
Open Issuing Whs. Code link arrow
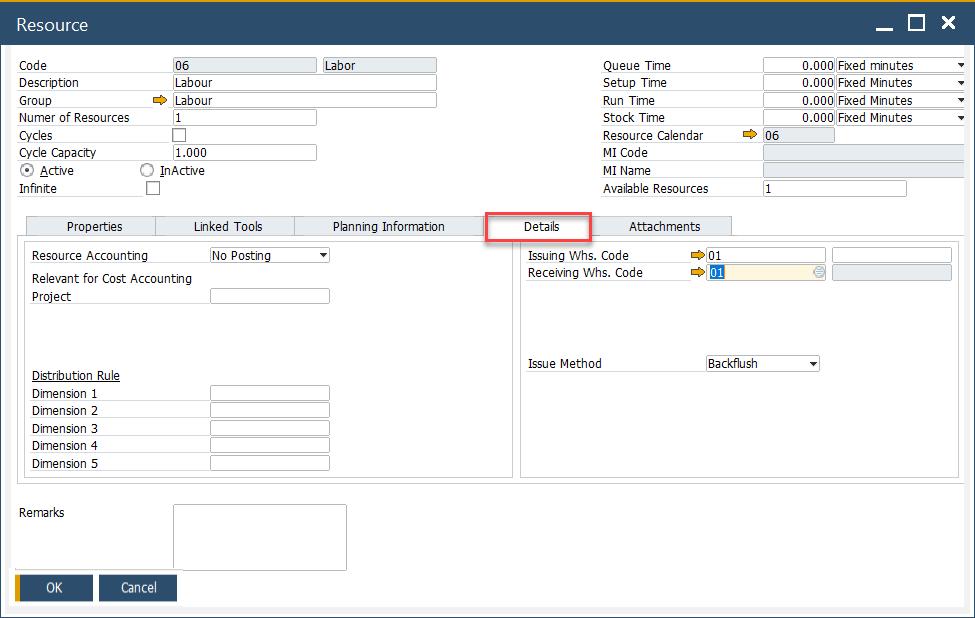697,255
